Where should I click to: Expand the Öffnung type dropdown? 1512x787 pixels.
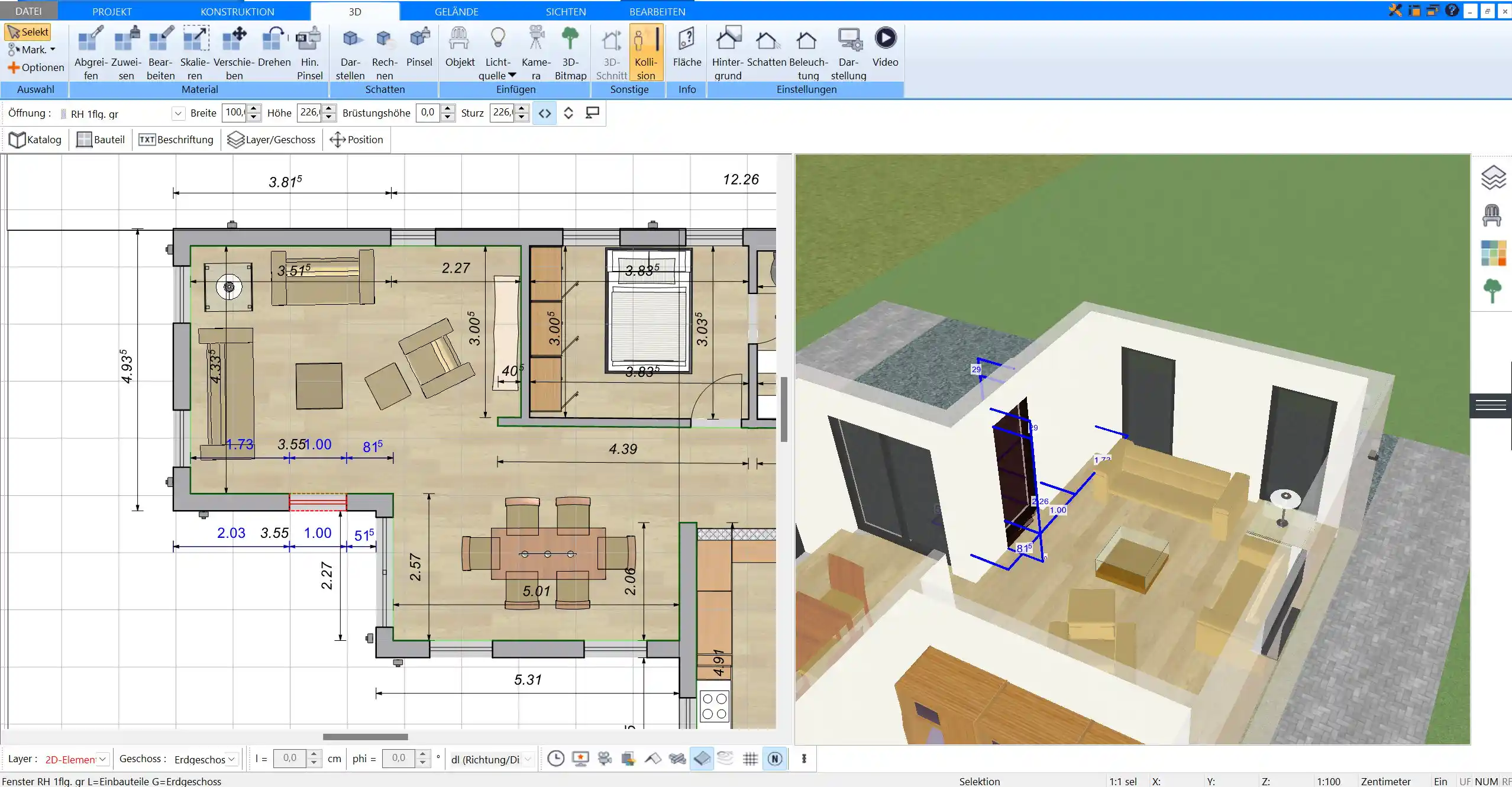point(177,114)
